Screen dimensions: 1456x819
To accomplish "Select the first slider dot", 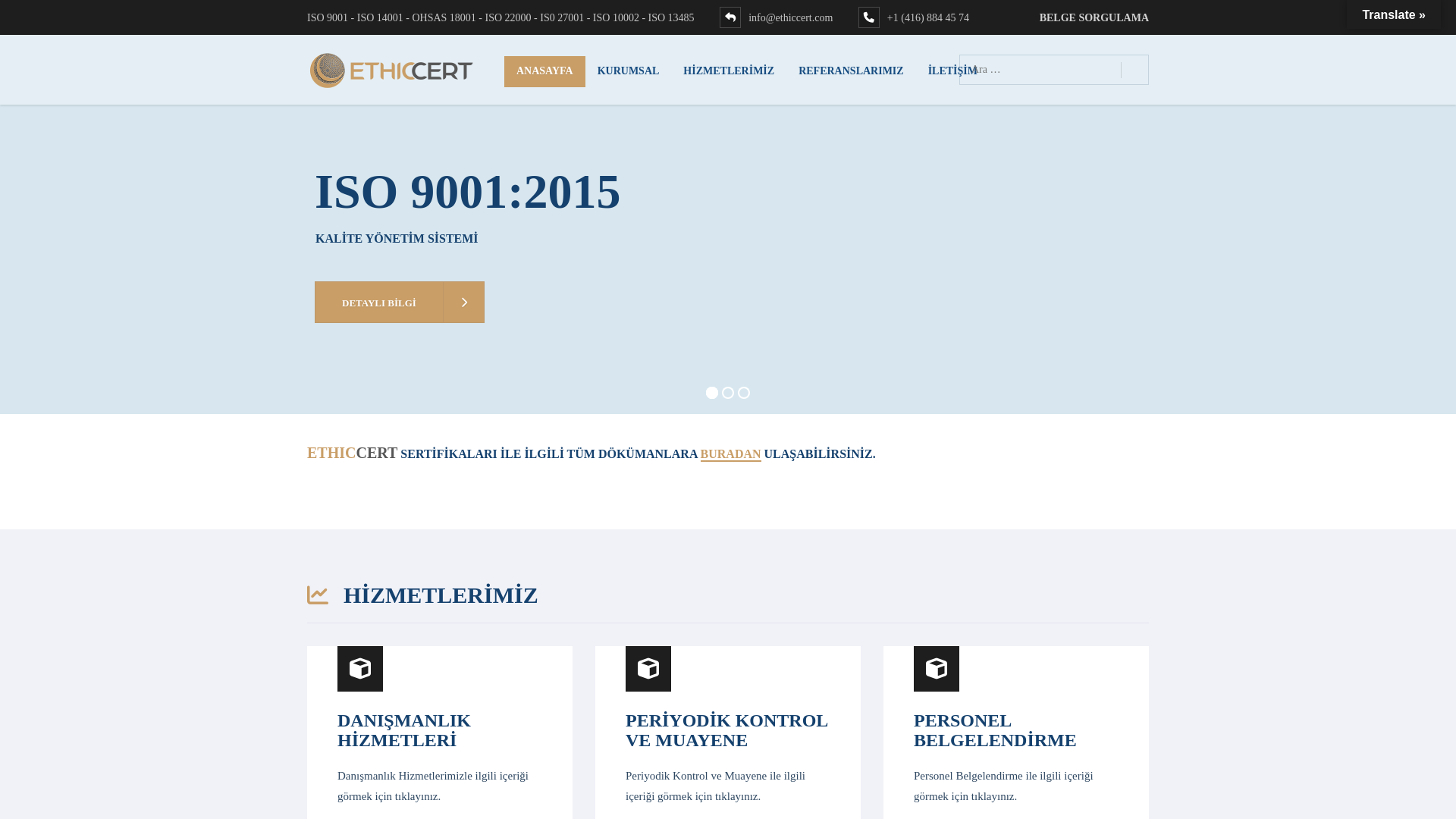I will point(712,393).
